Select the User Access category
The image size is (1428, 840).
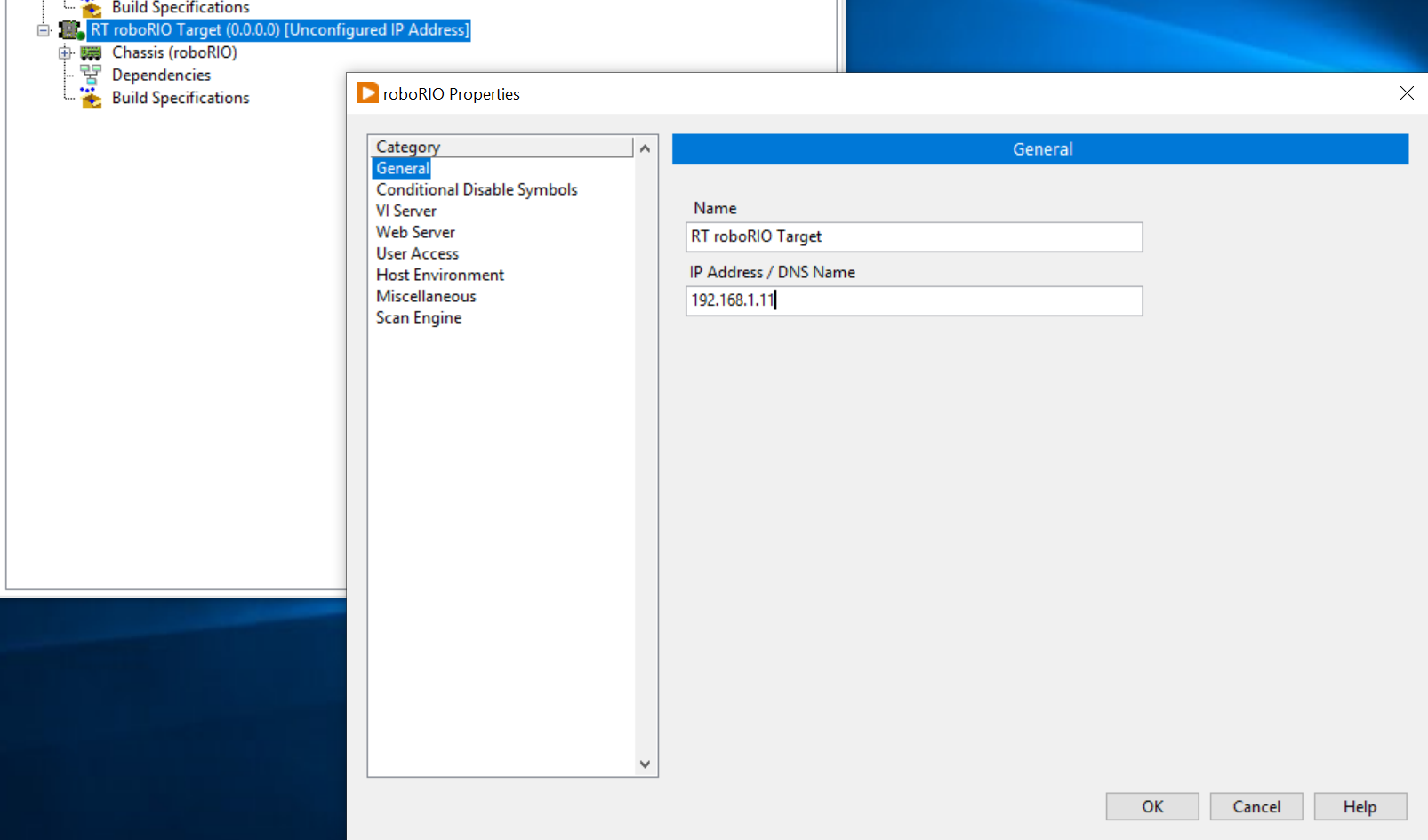tap(417, 253)
